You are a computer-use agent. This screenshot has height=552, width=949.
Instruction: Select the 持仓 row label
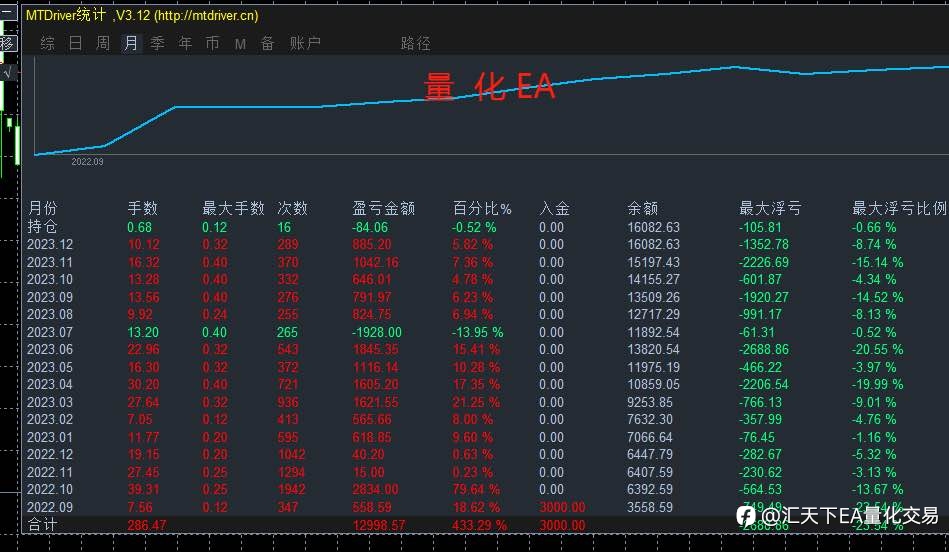click(42, 227)
